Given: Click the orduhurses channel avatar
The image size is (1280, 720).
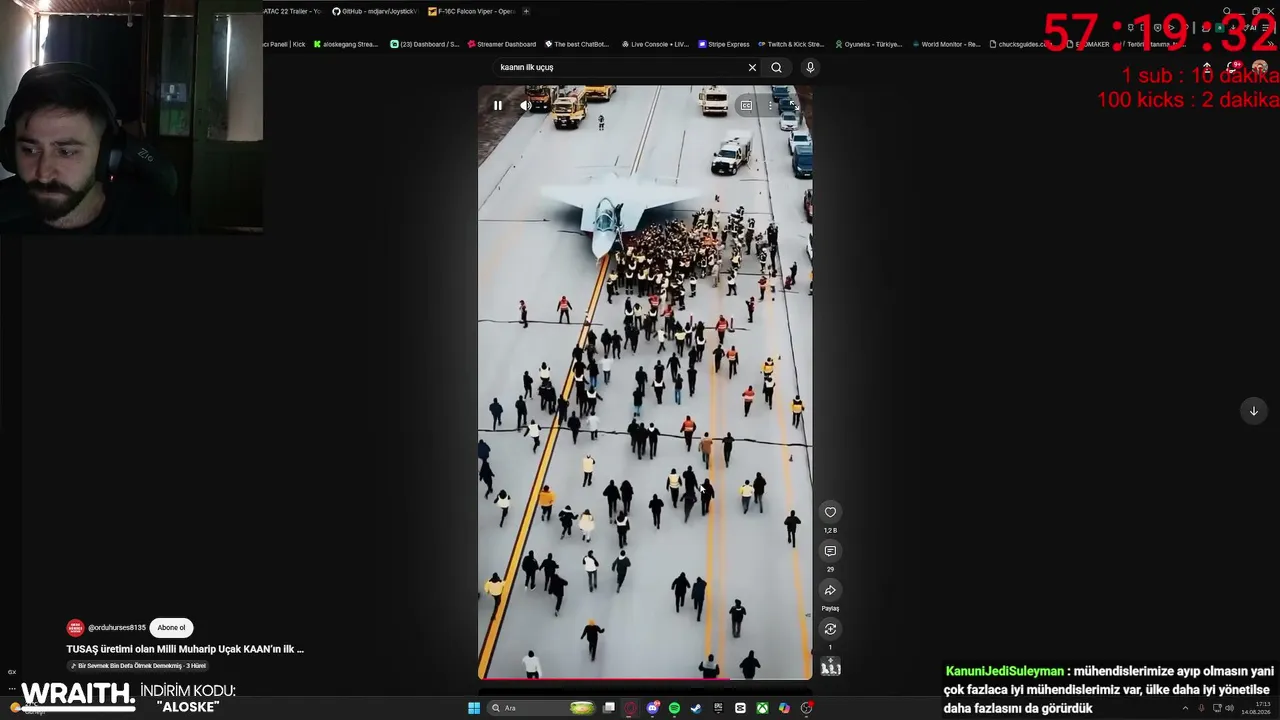Looking at the screenshot, I should click(x=75, y=628).
